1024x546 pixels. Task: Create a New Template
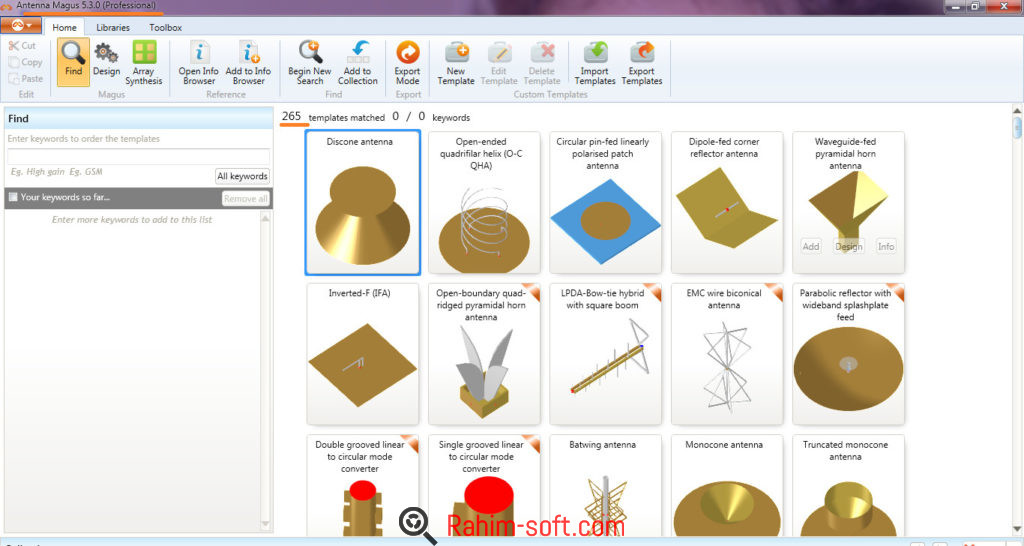pyautogui.click(x=456, y=63)
